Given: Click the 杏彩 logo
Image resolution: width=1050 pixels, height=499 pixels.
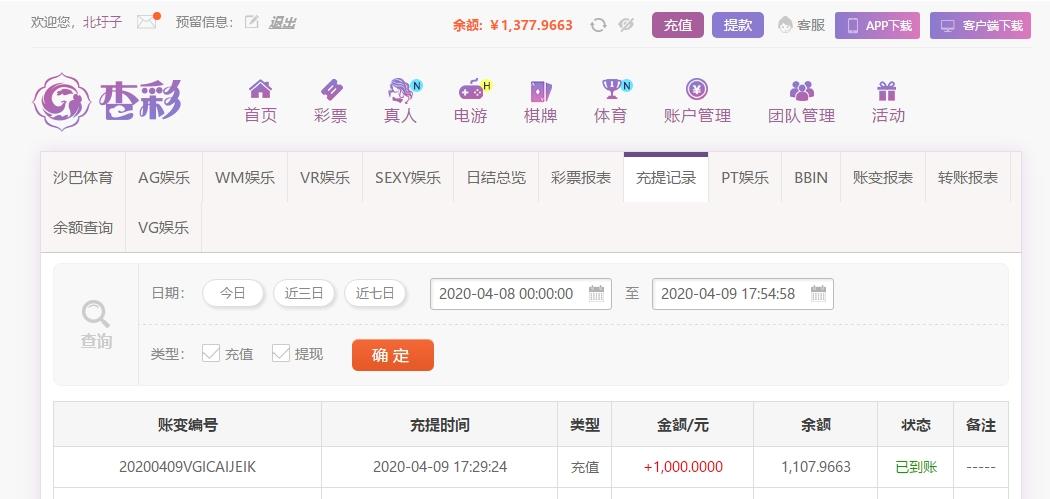Looking at the screenshot, I should click(107, 102).
